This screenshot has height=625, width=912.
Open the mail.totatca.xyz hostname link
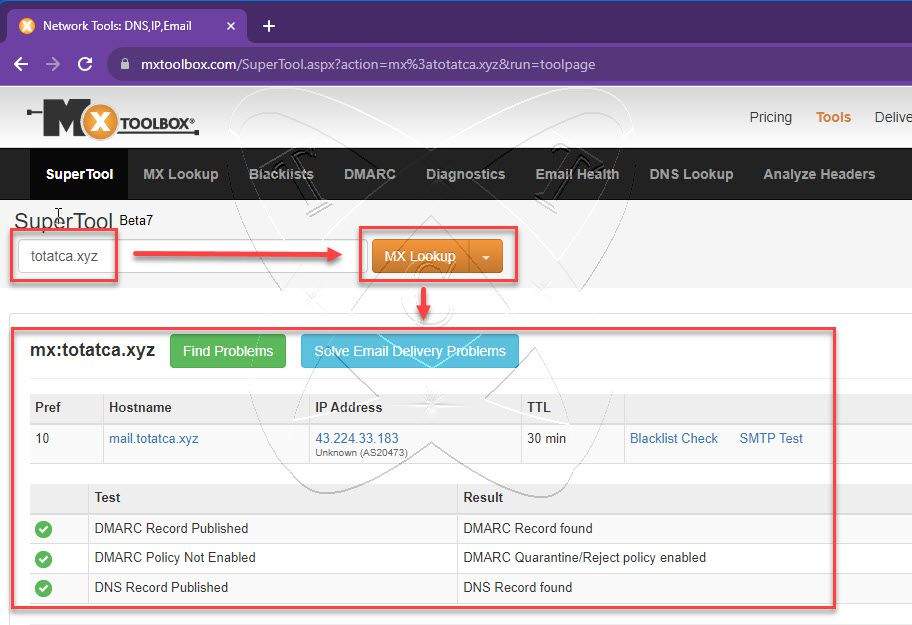pos(154,438)
